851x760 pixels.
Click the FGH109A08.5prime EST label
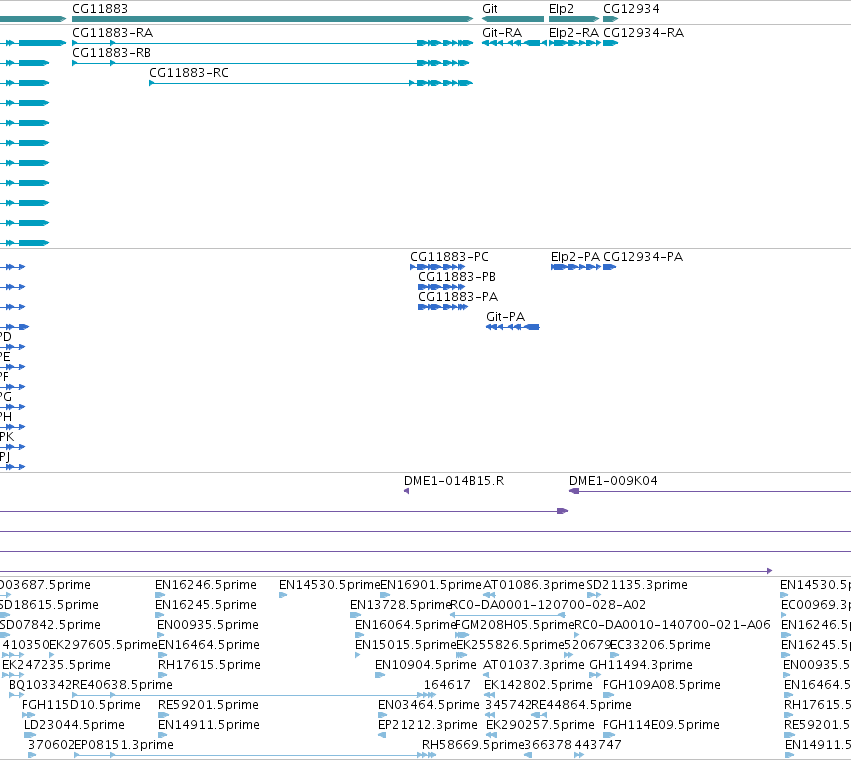pos(662,685)
